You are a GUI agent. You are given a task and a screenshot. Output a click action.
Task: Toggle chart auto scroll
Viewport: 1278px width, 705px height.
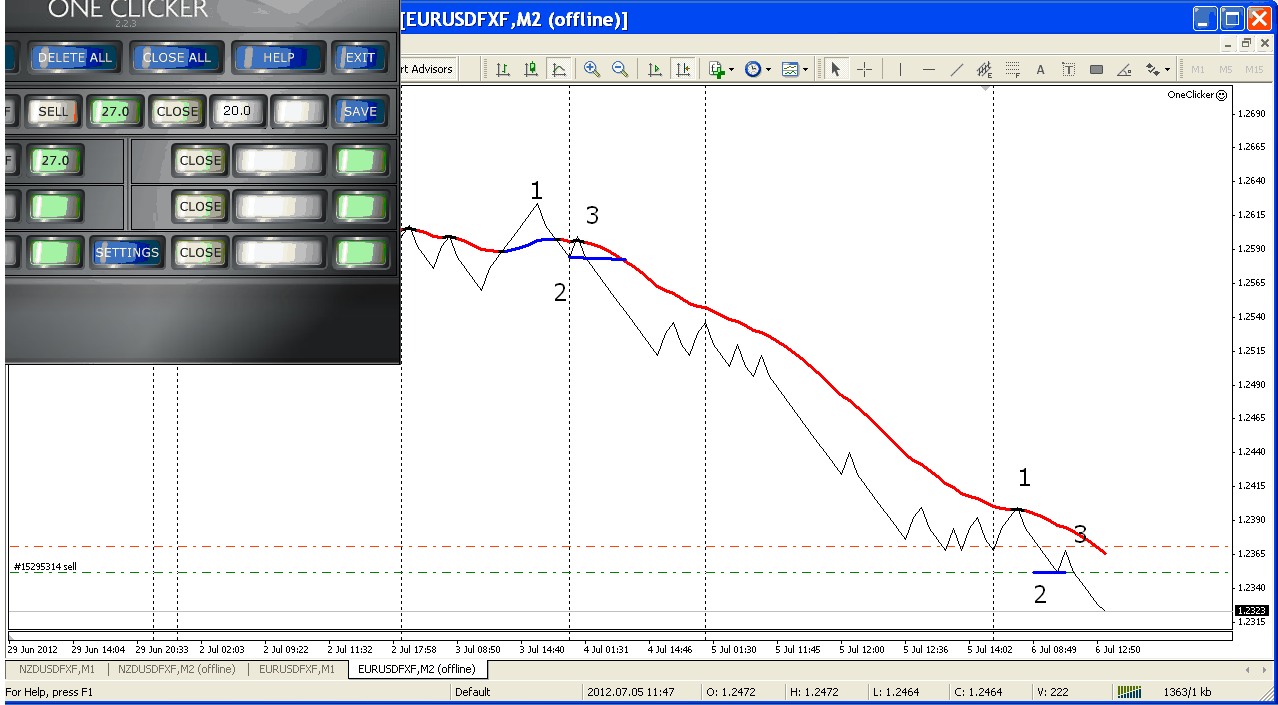tap(655, 69)
